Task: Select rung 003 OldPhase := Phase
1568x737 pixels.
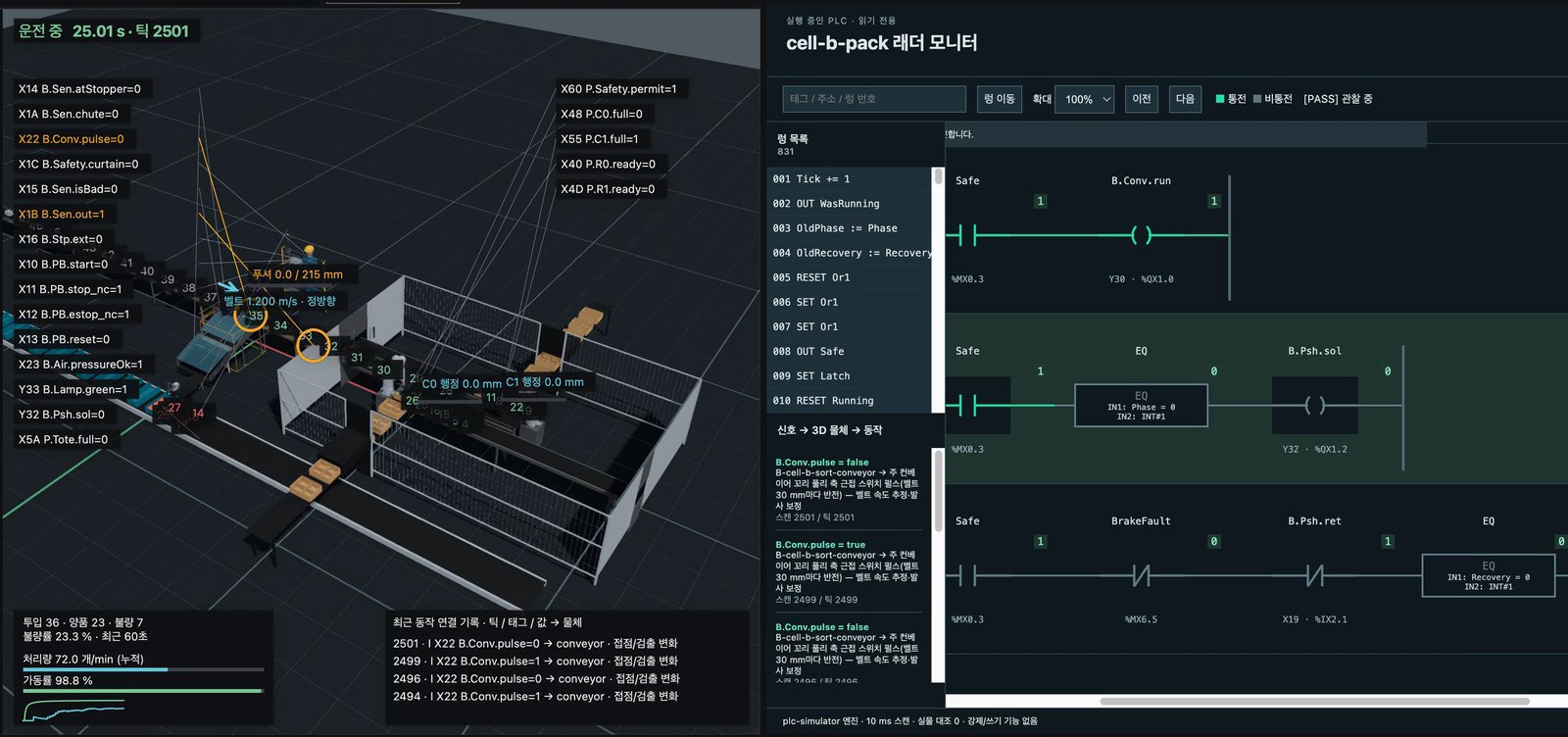Action: [x=849, y=228]
